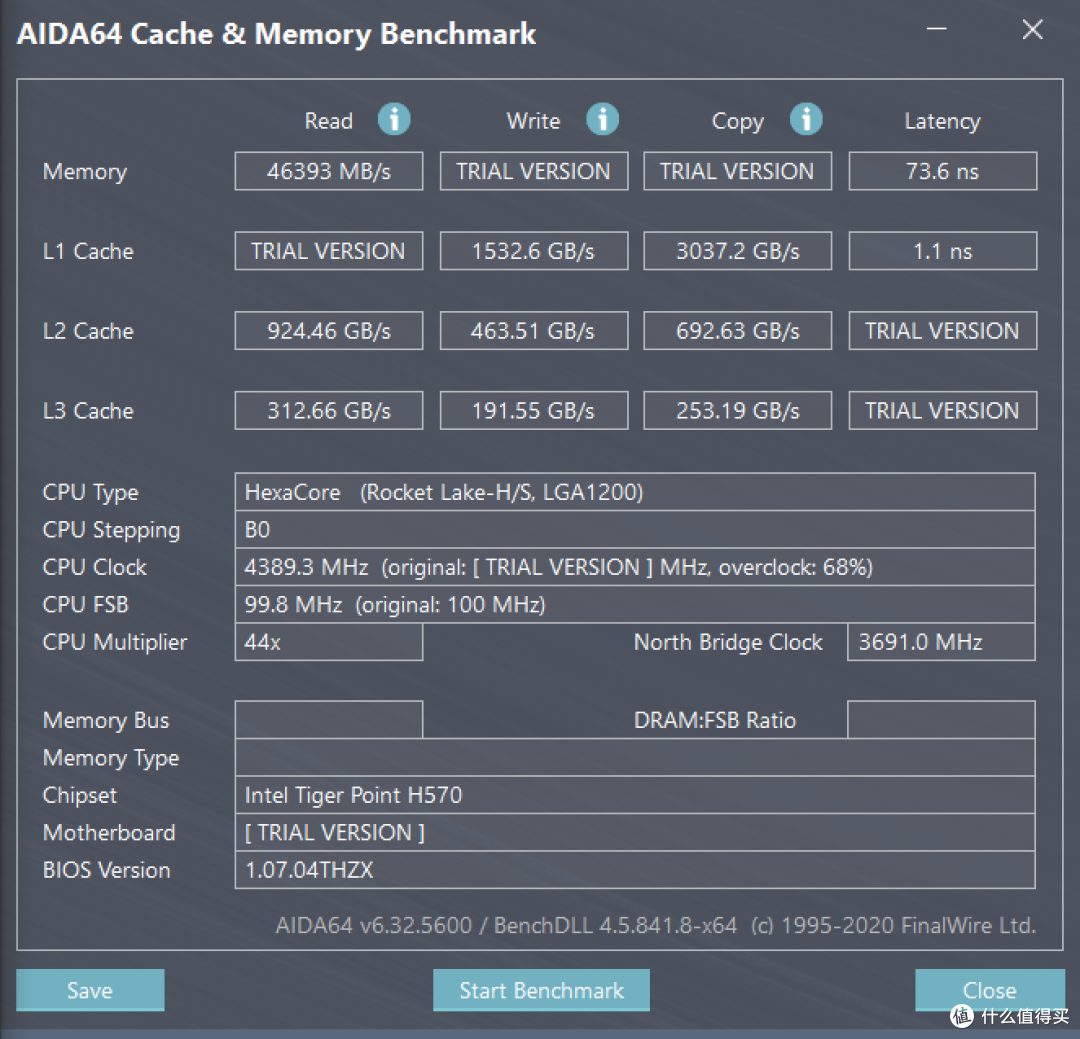Select the CPU Multiplier 44x field
Viewport: 1080px width, 1039px height.
coord(329,642)
